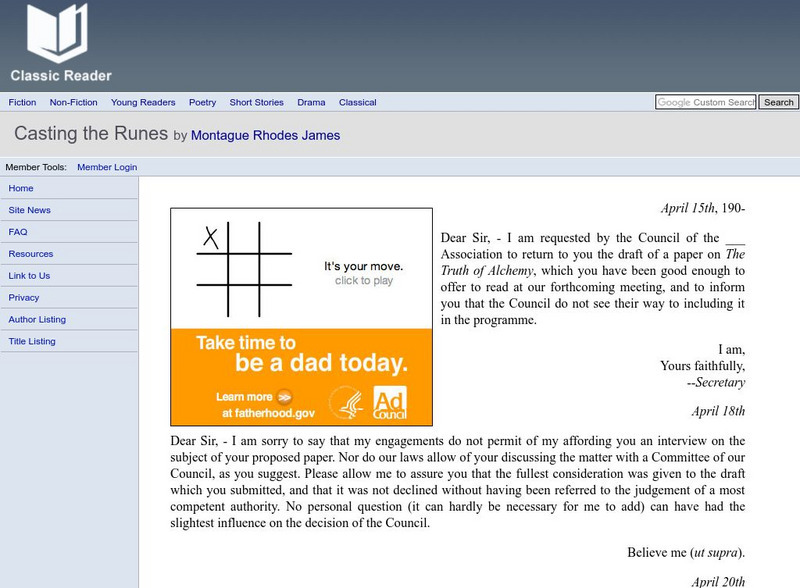Open Author Listing in sidebar
The height and width of the screenshot is (588, 800).
[37, 319]
